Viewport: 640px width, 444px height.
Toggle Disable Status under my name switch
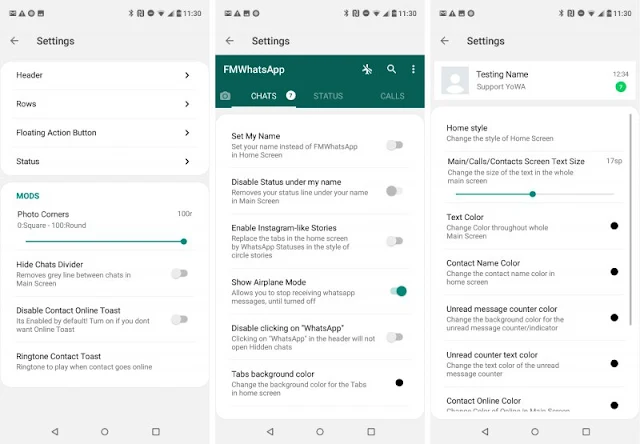pos(395,191)
